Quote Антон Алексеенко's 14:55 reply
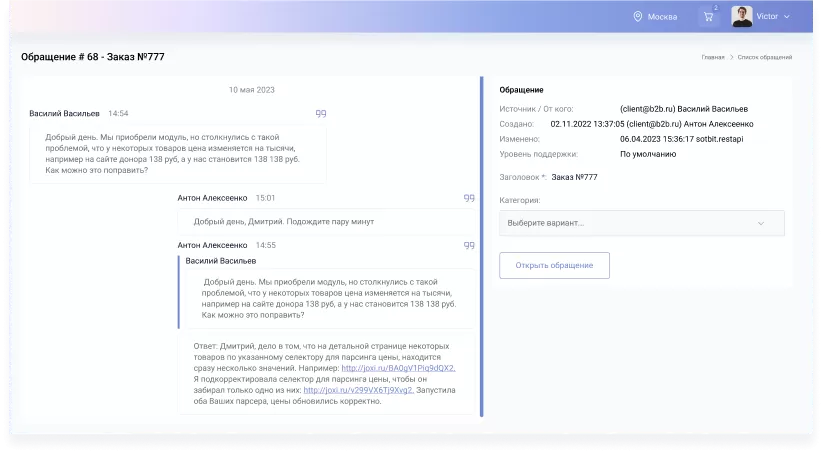The image size is (824, 455). coord(469,245)
